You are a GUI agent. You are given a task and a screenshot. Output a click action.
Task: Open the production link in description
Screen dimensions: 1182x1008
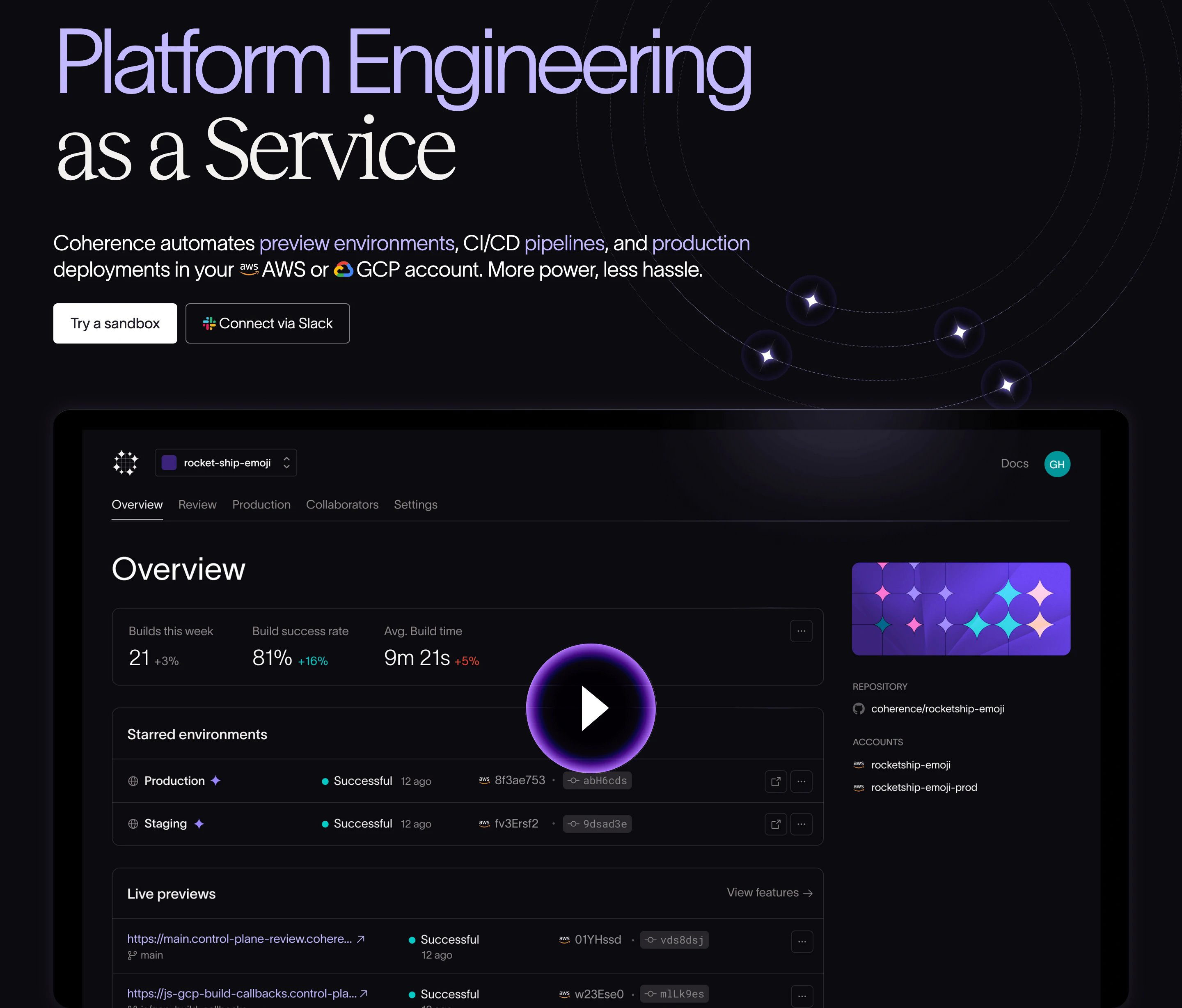(x=701, y=243)
